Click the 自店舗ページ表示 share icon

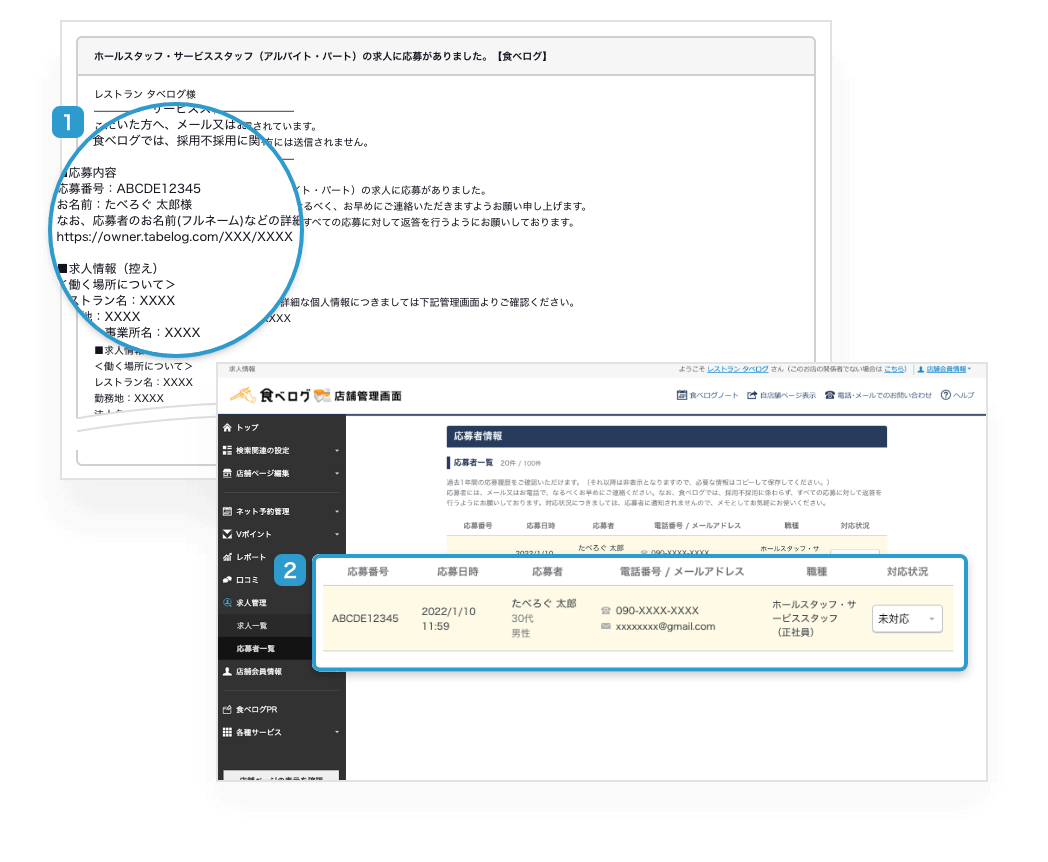(x=752, y=395)
